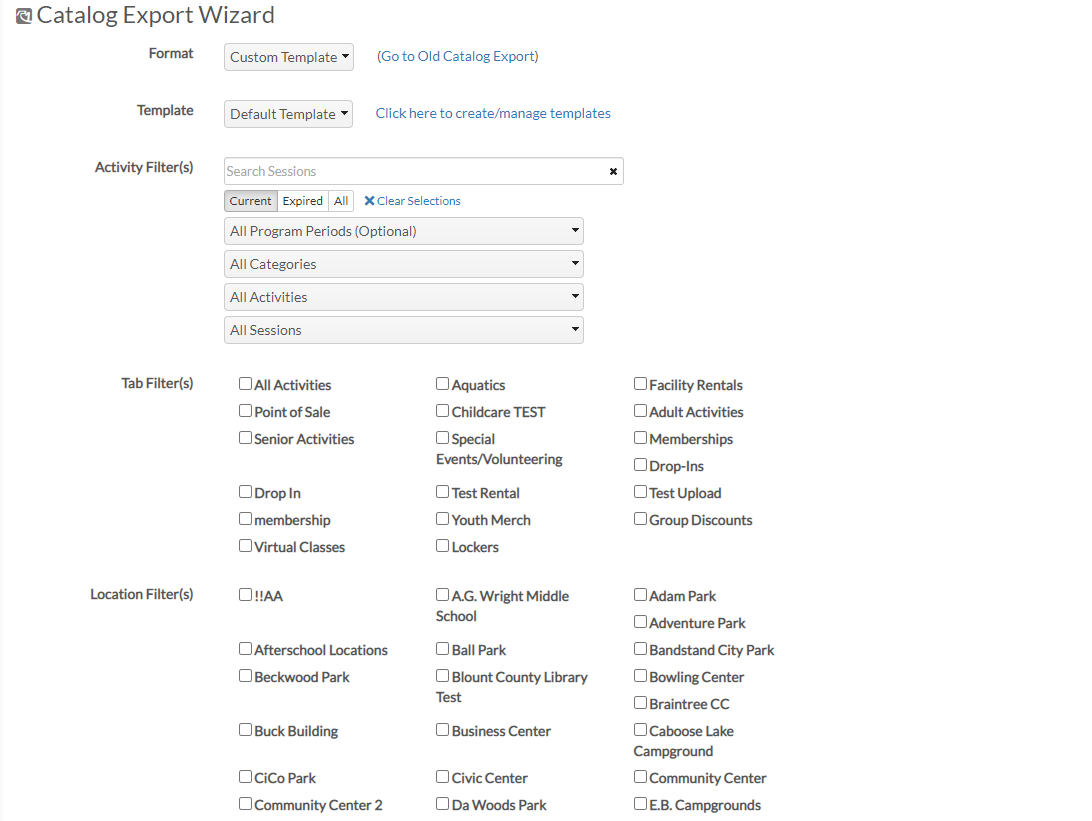The image size is (1092, 821).
Task: Tick the Civic Center location checkbox
Action: tap(442, 776)
